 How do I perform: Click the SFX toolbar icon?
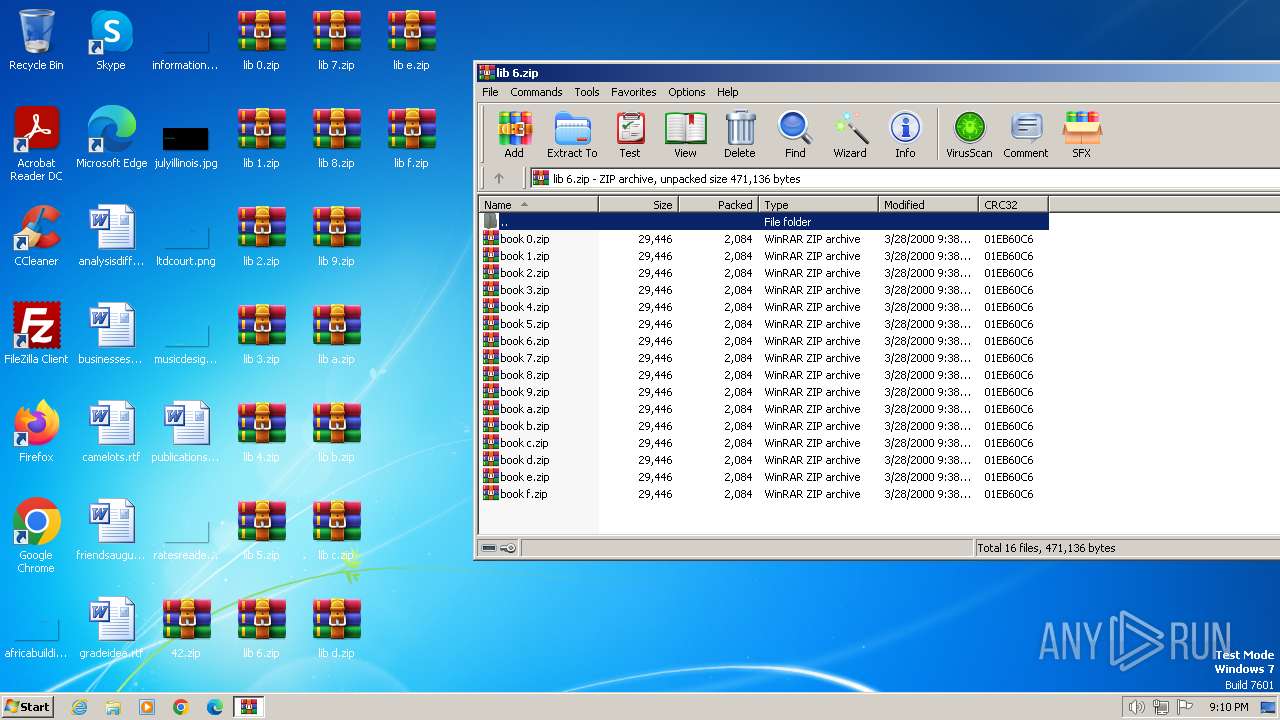(1082, 135)
